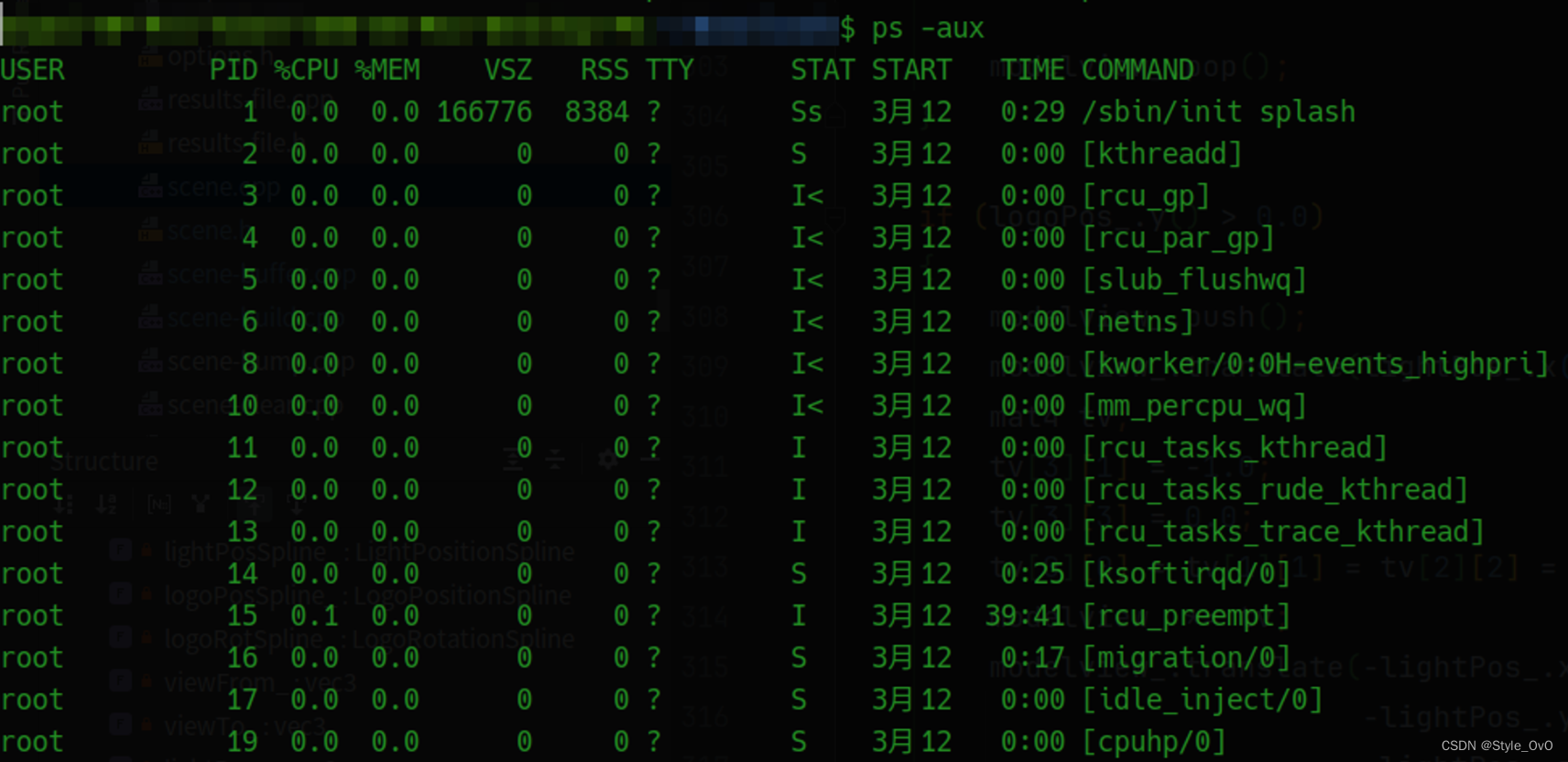Select the VSZ column header
Screen dimensions: 1568x762
point(507,71)
